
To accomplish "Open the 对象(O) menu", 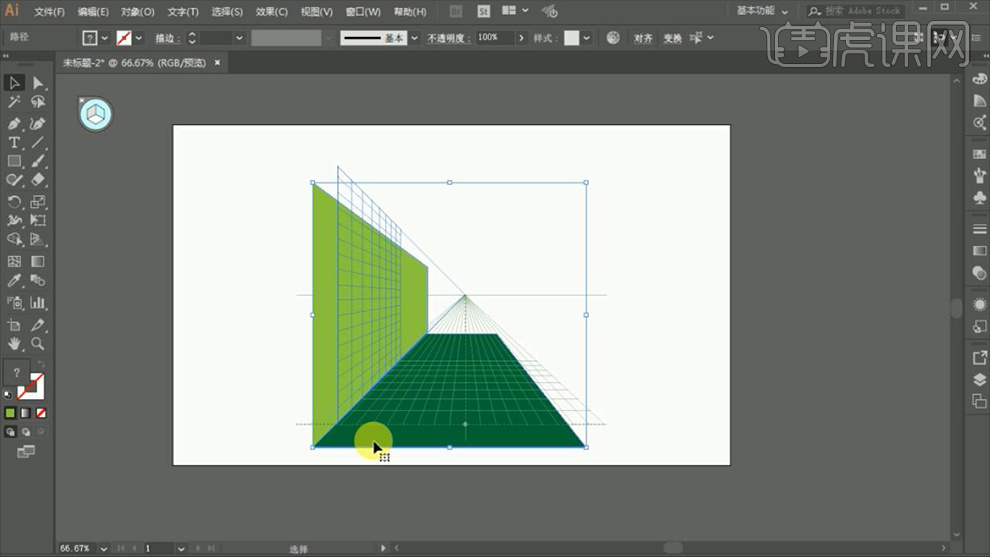I will [x=137, y=12].
